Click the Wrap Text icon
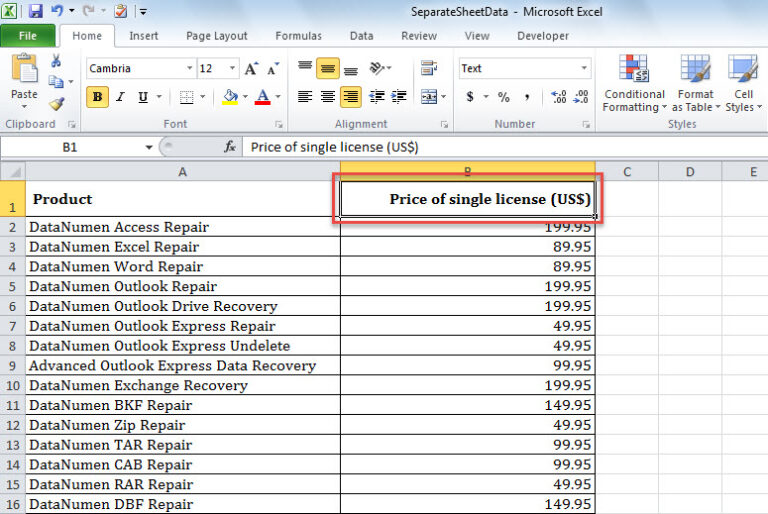The height and width of the screenshot is (514, 768). tap(429, 69)
